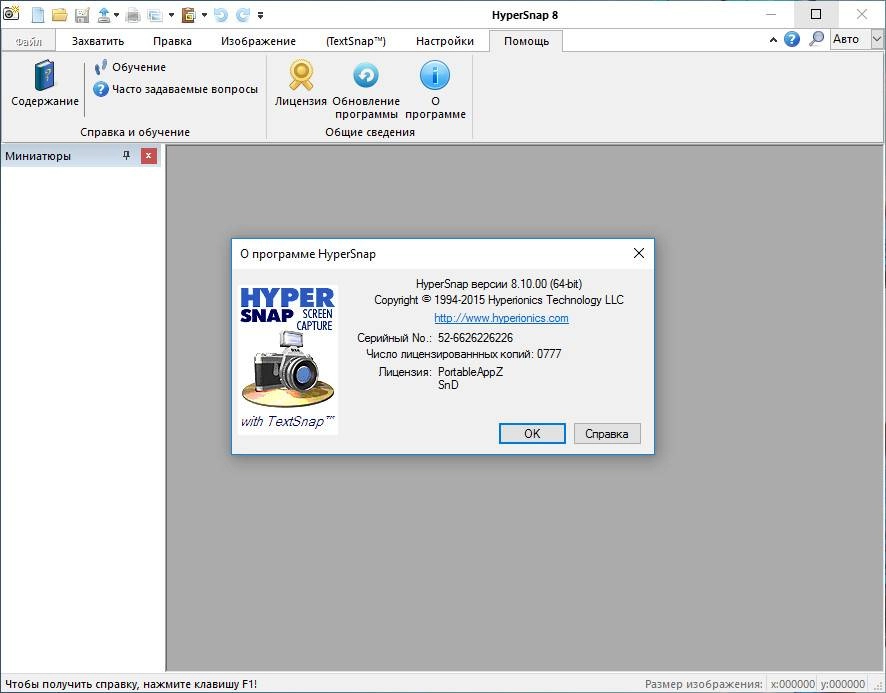Expand the Авто zoom dropdown arrow
886x693 pixels.
pyautogui.click(x=876, y=39)
